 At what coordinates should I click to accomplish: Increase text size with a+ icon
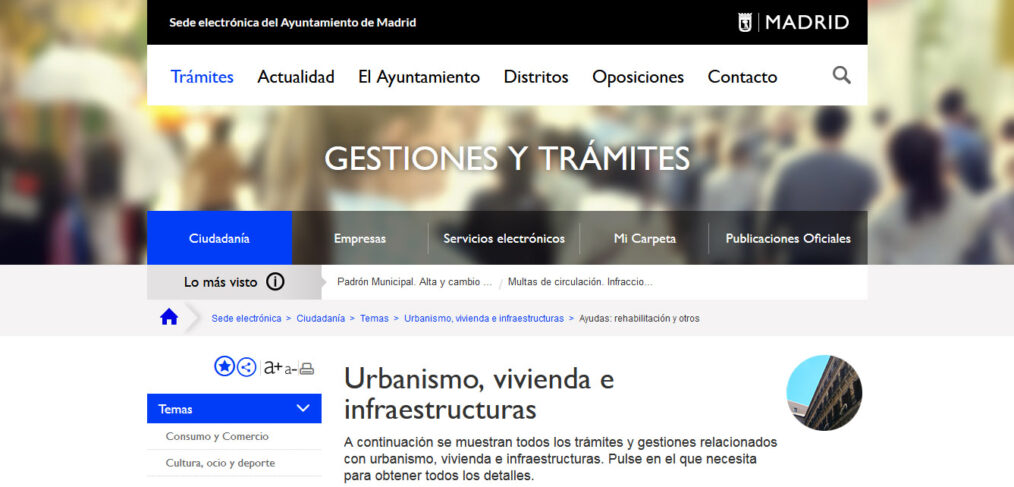pyautogui.click(x=272, y=367)
